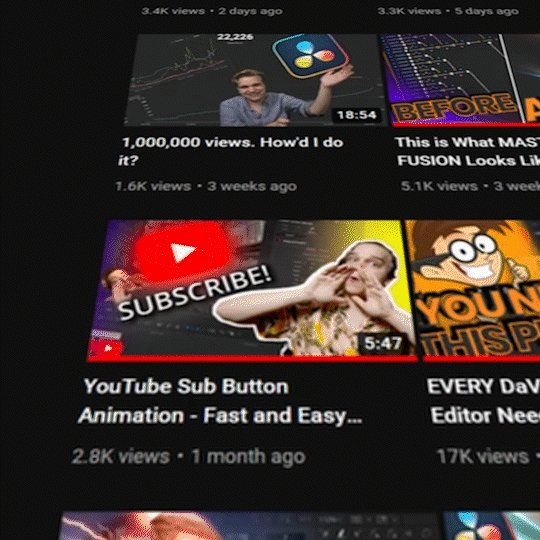Click the red watched progress bar under the SUBSCRIBE thumbnail

(252, 359)
